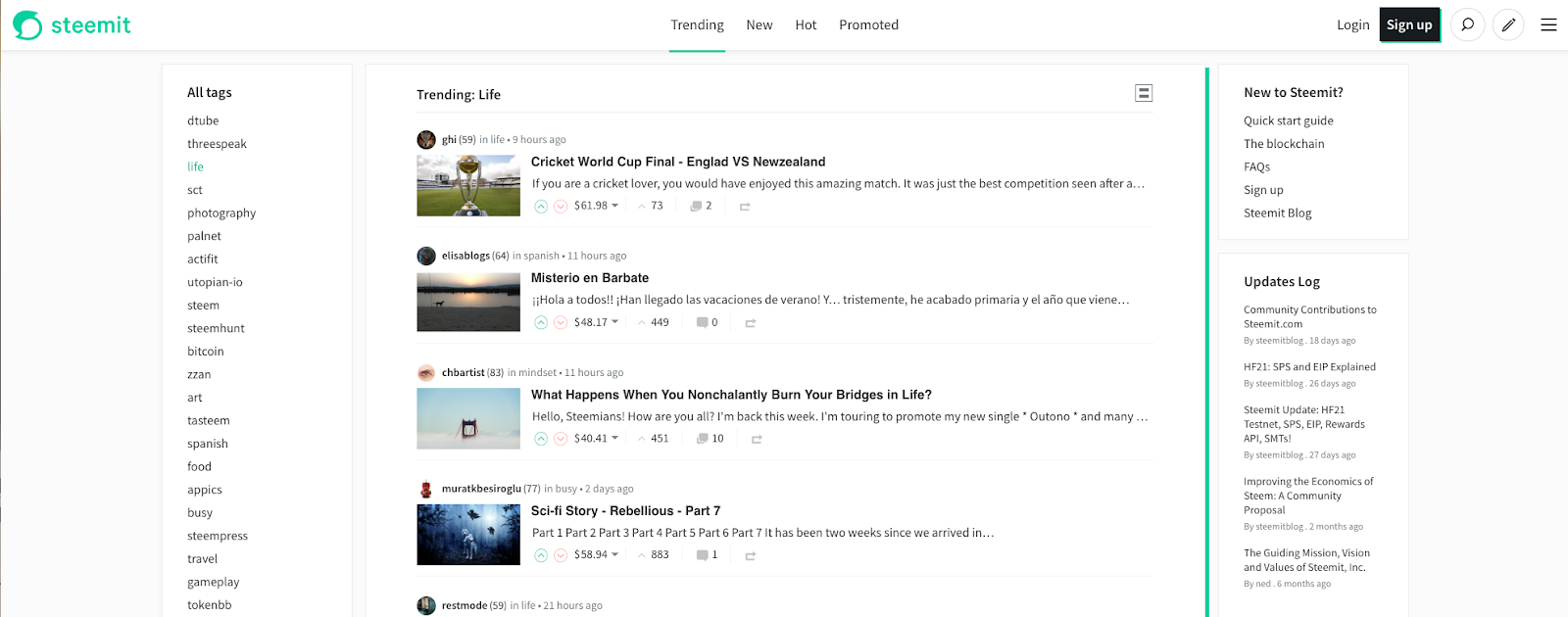This screenshot has width=1568, height=617.
Task: Open the Sci-fi Story Rebellious thumbnail
Action: (468, 535)
